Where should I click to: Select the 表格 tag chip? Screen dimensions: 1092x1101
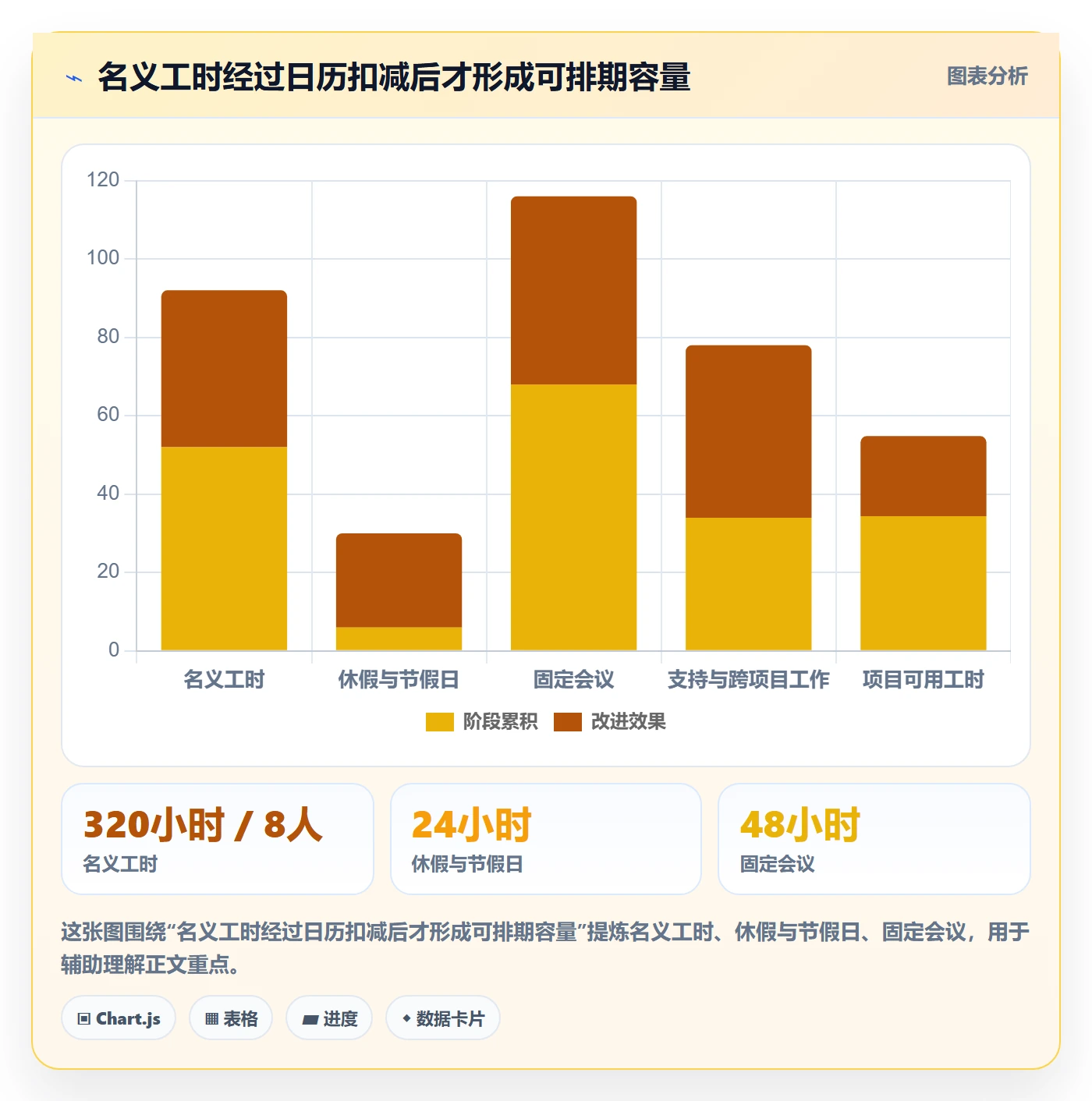click(231, 1018)
